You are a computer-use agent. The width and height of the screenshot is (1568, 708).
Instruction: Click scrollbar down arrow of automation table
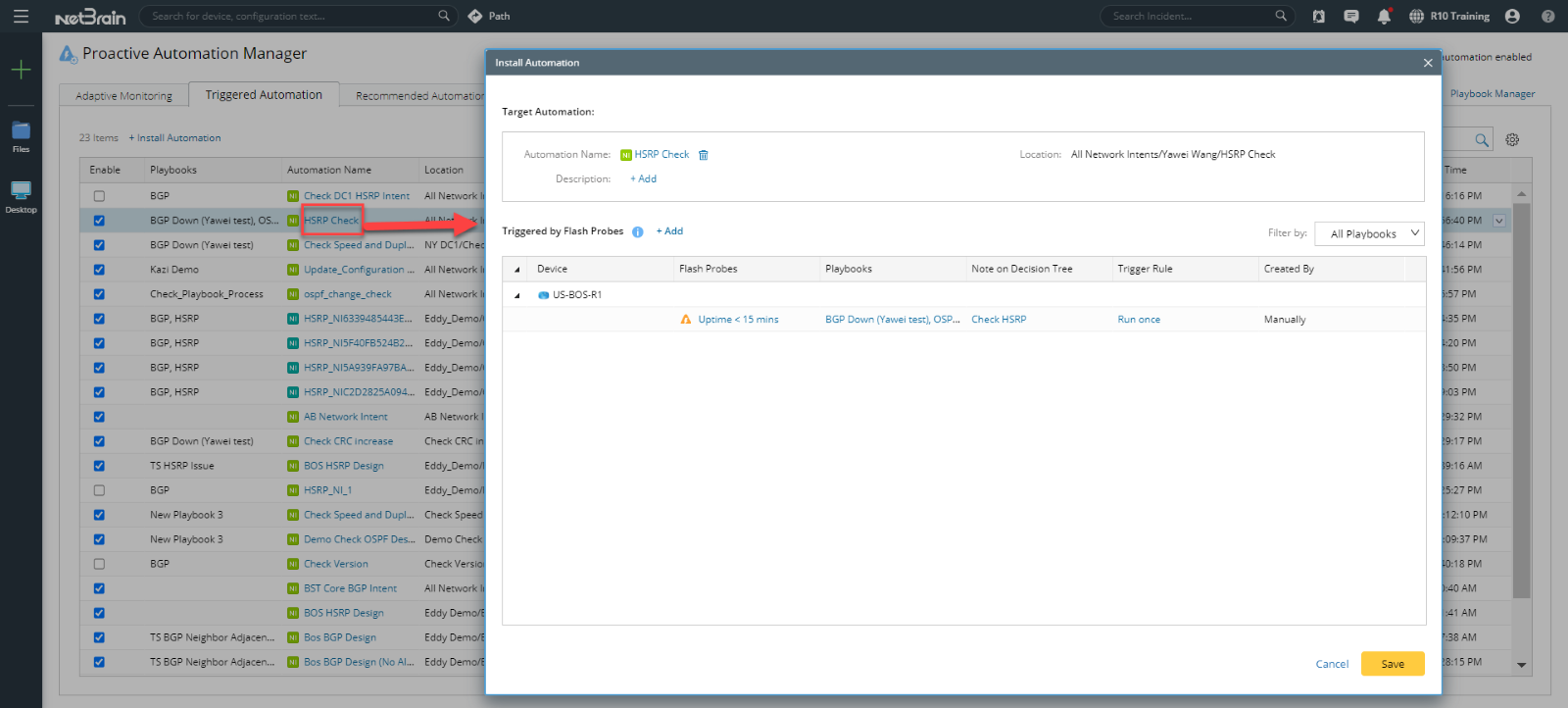click(1521, 665)
